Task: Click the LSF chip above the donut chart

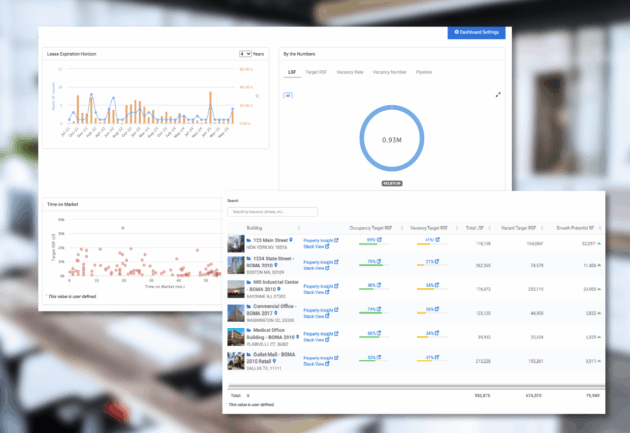Action: coord(289,95)
